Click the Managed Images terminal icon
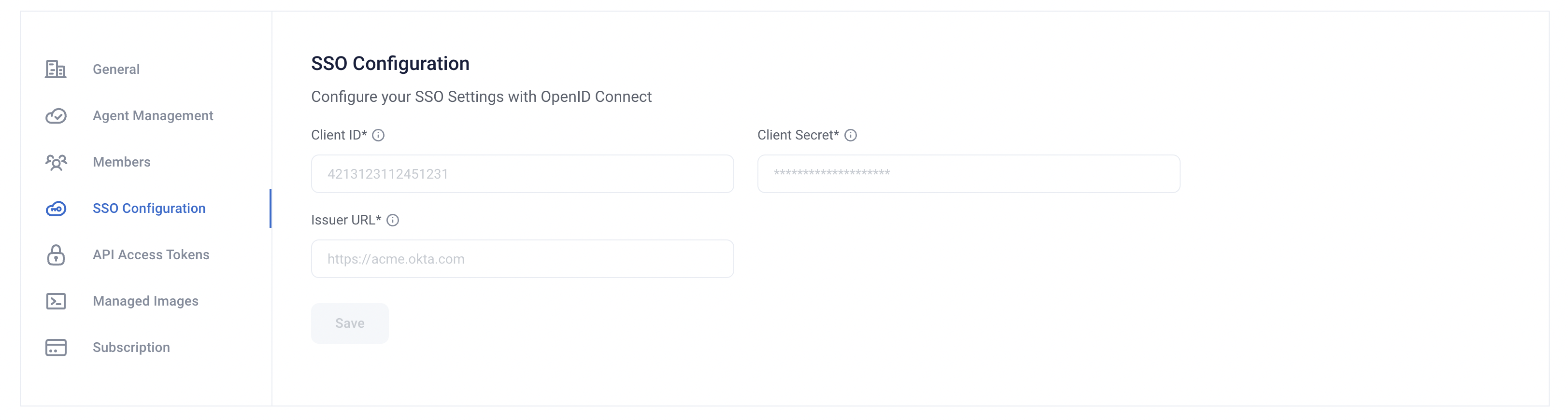 56,301
